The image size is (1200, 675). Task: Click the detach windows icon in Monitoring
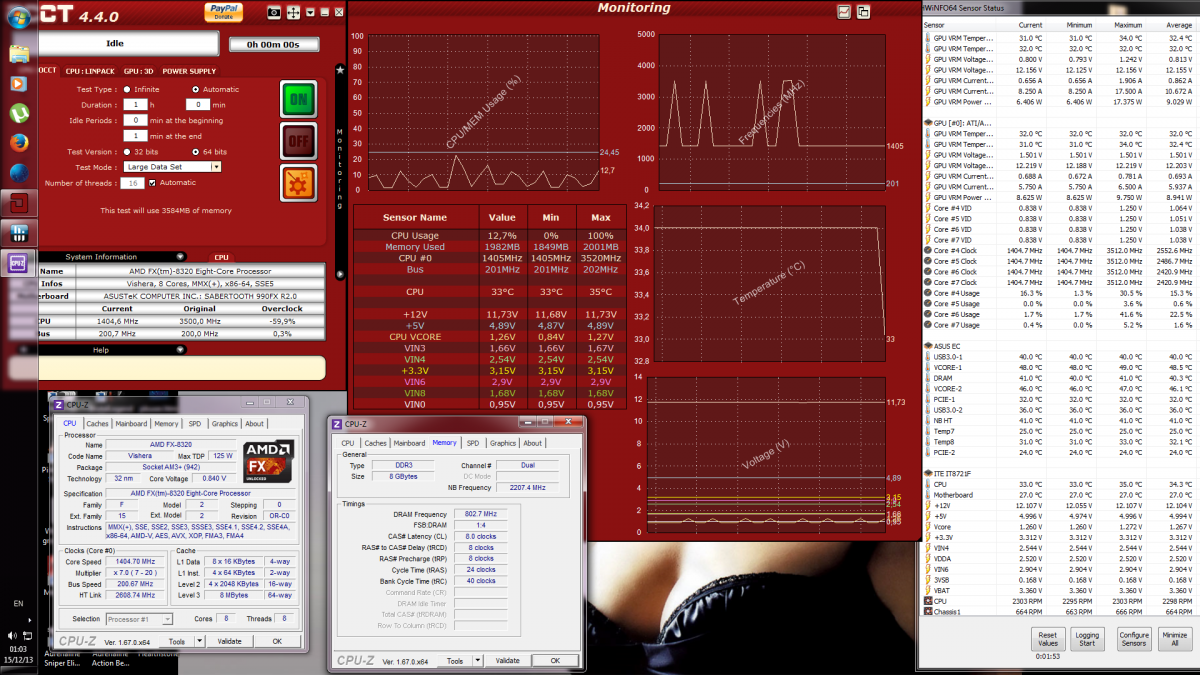click(863, 11)
